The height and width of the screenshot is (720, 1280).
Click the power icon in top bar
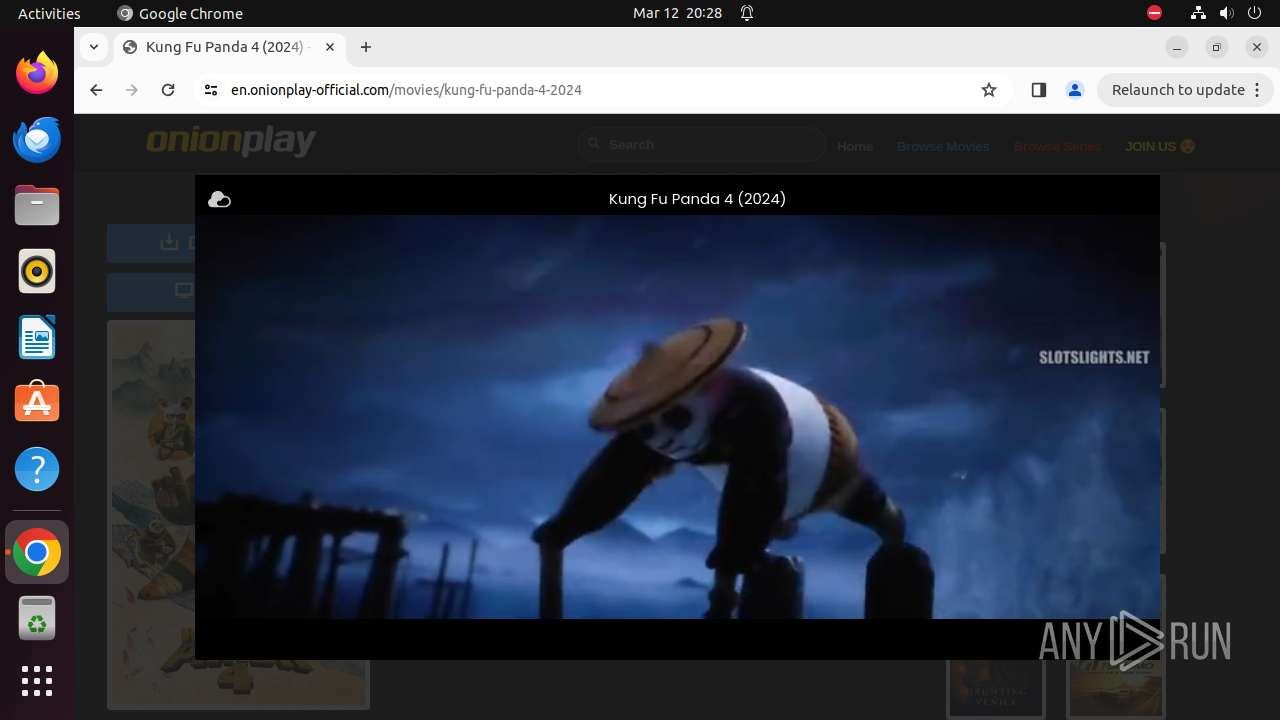pyautogui.click(x=1254, y=13)
